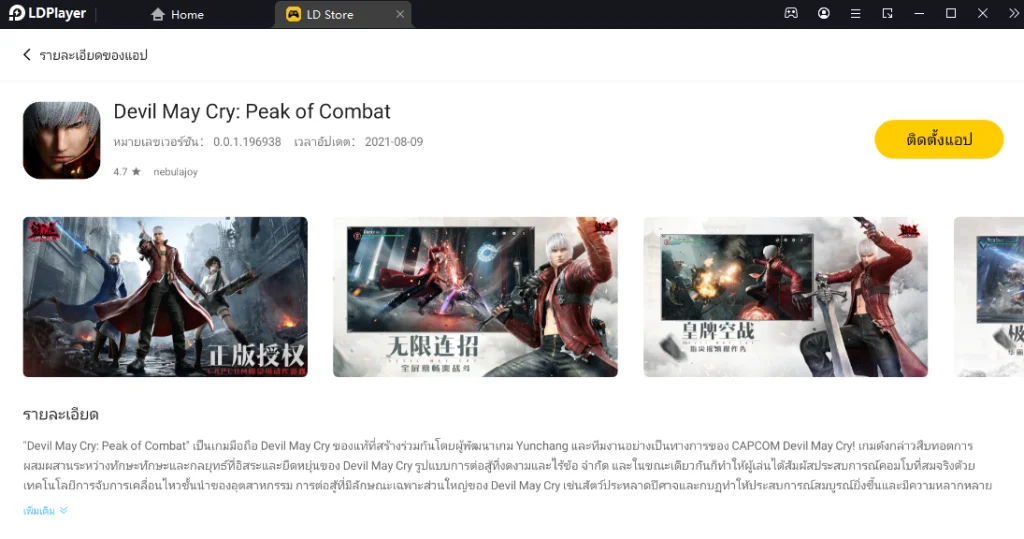The image size is (1024, 539).
Task: Click the รายละเอียด section heading
Action: 61,414
